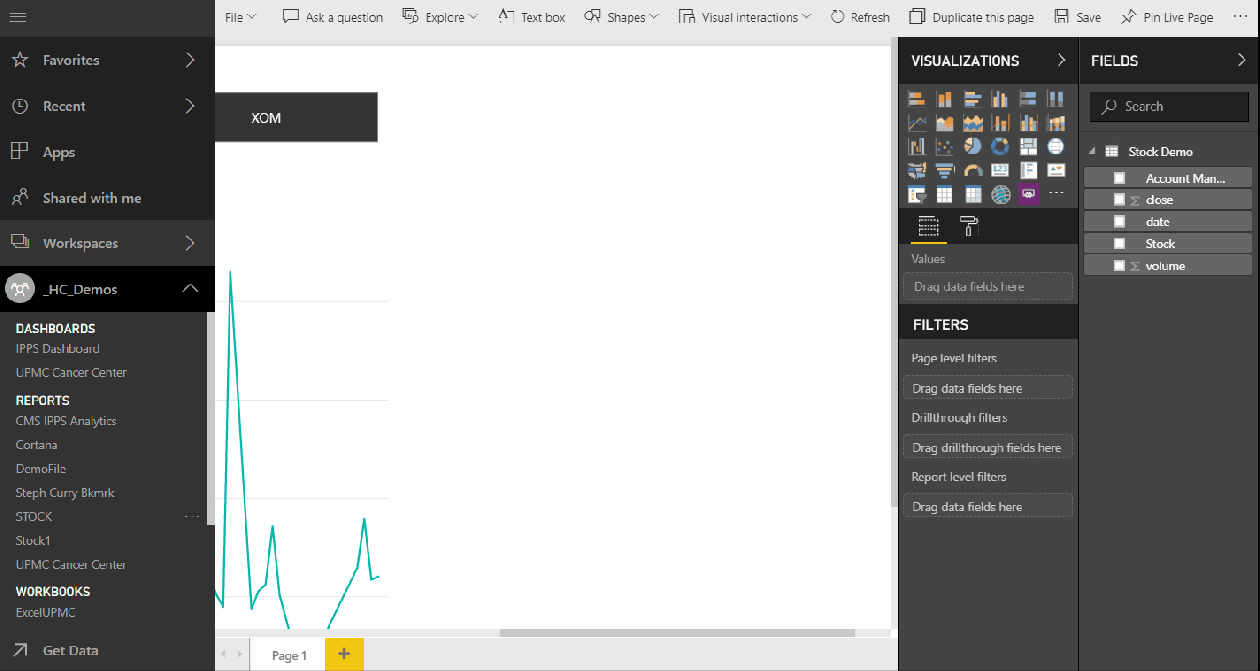The height and width of the screenshot is (671, 1260).
Task: Open more visualizations ellipsis menu
Action: pyautogui.click(x=1056, y=192)
